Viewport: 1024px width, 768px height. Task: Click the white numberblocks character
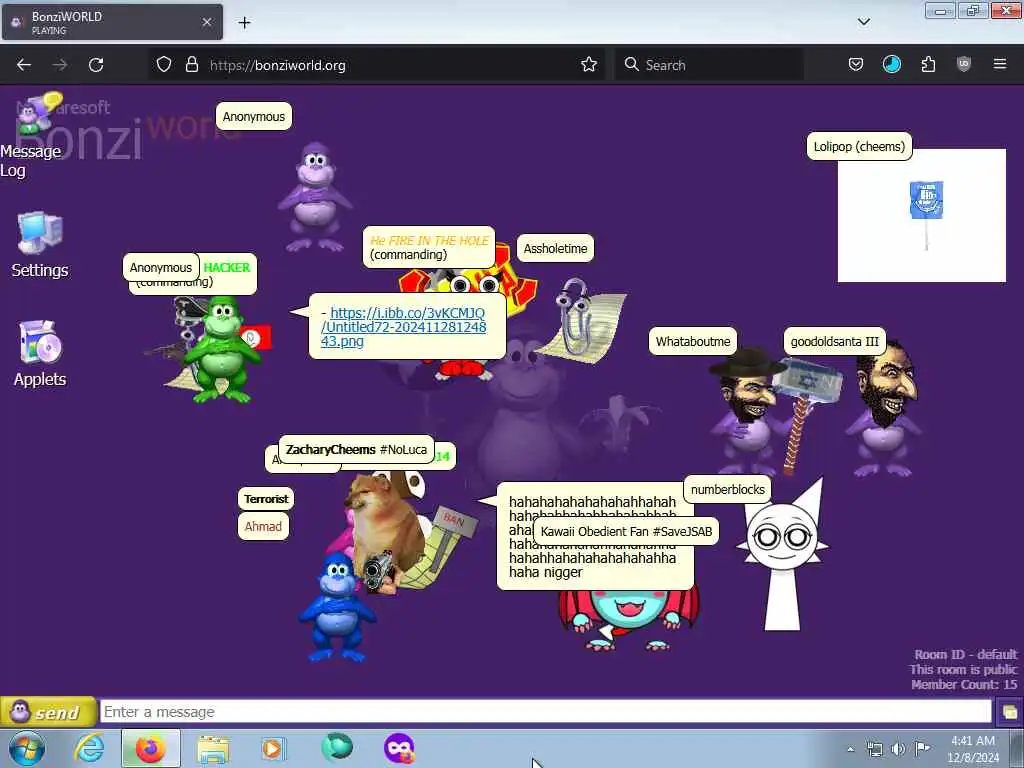click(782, 555)
